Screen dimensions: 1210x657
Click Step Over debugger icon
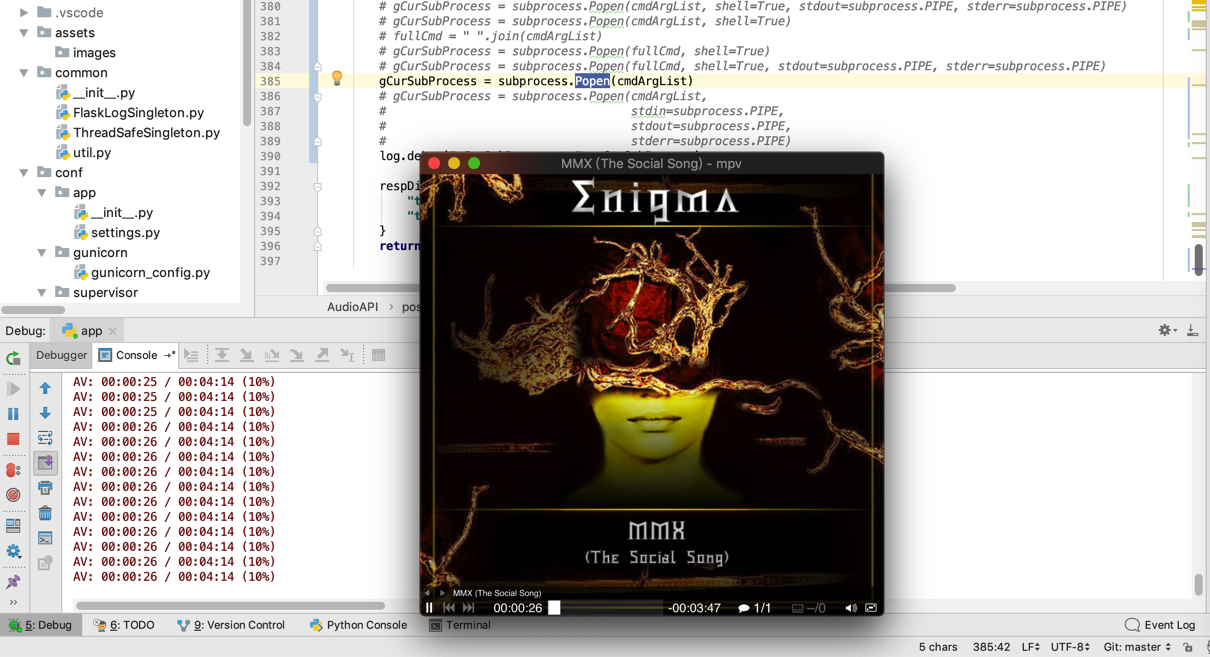222,355
